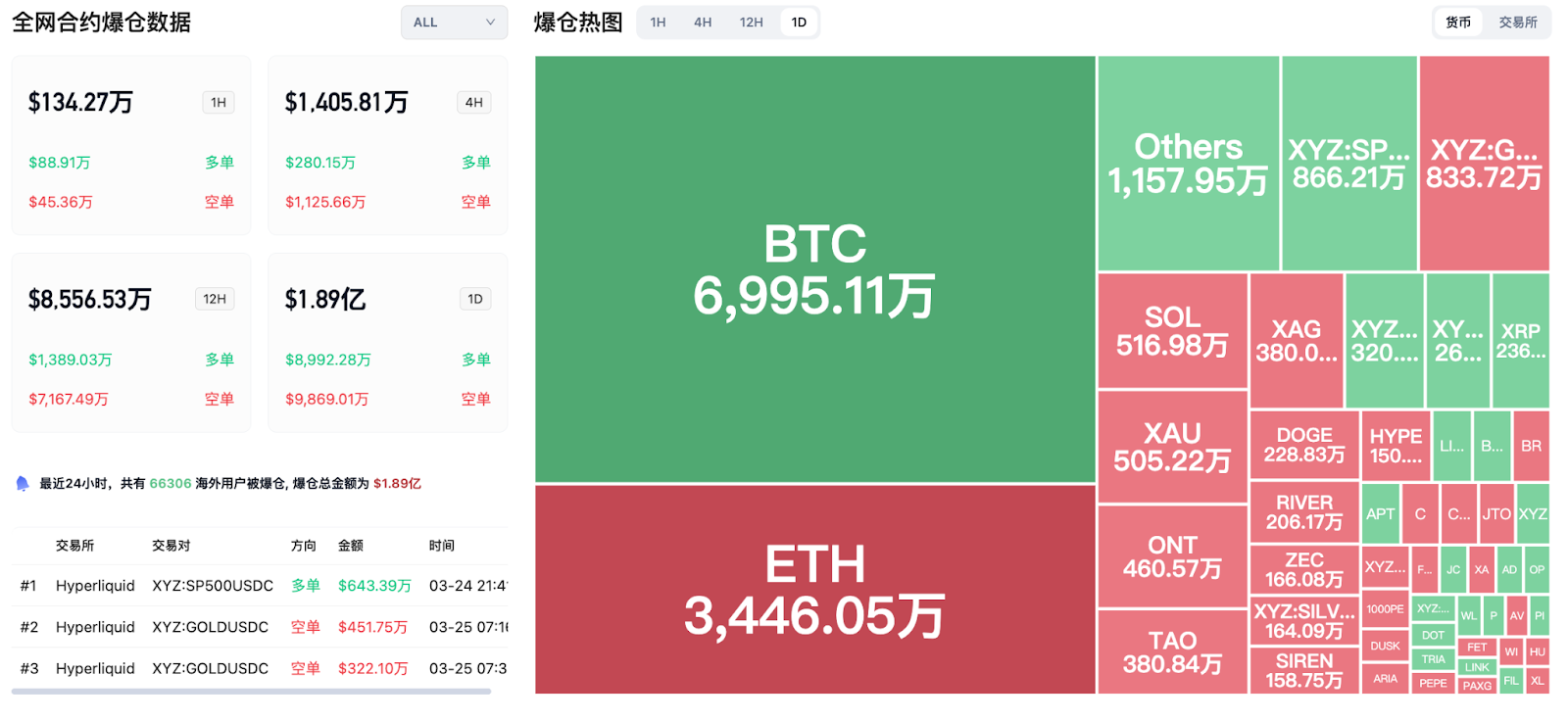Select the TAO 380.84万 tile
The image size is (1568, 722).
(x=1172, y=651)
